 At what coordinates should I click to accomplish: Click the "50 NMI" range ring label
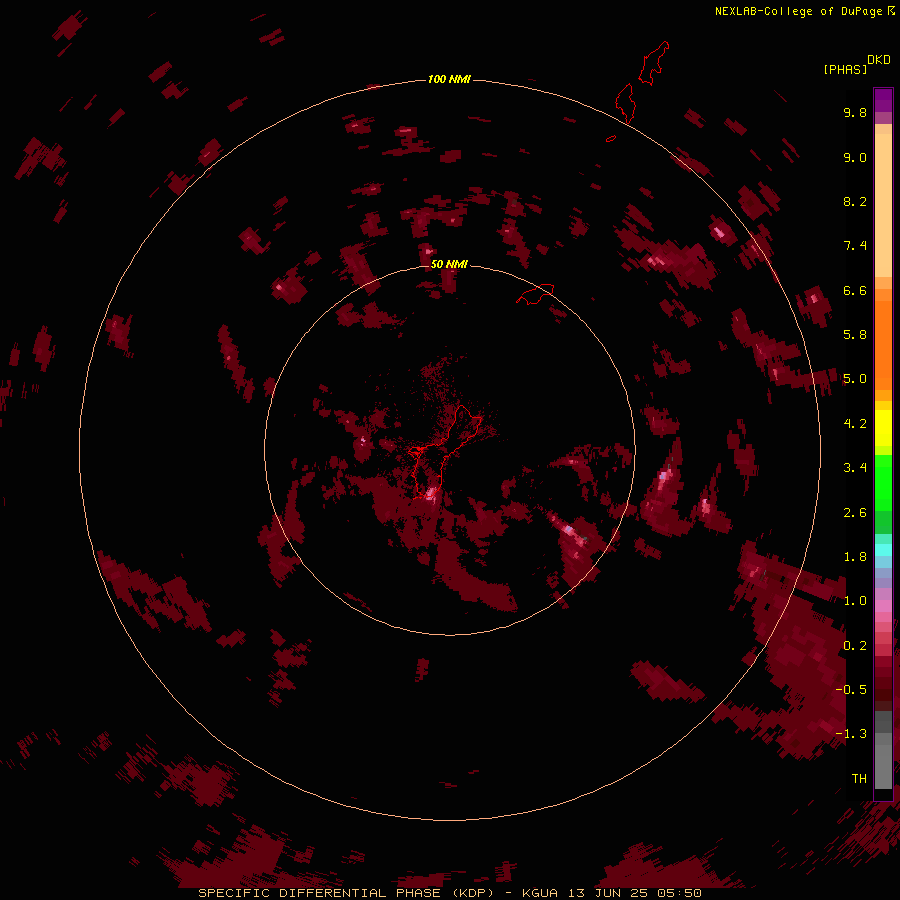(x=449, y=264)
